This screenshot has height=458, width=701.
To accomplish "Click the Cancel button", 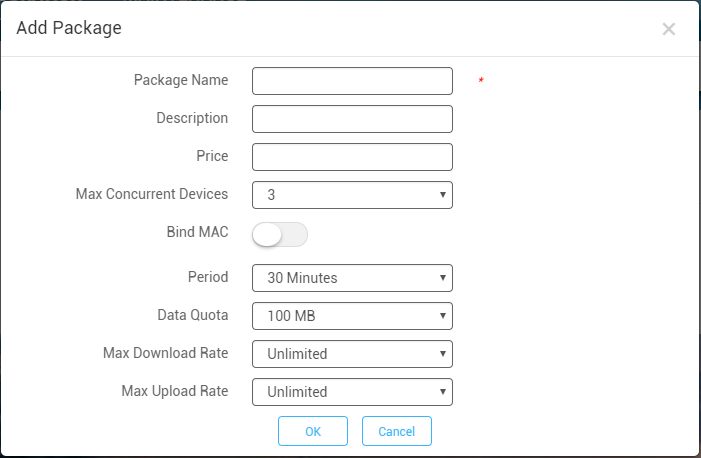I will (x=397, y=431).
